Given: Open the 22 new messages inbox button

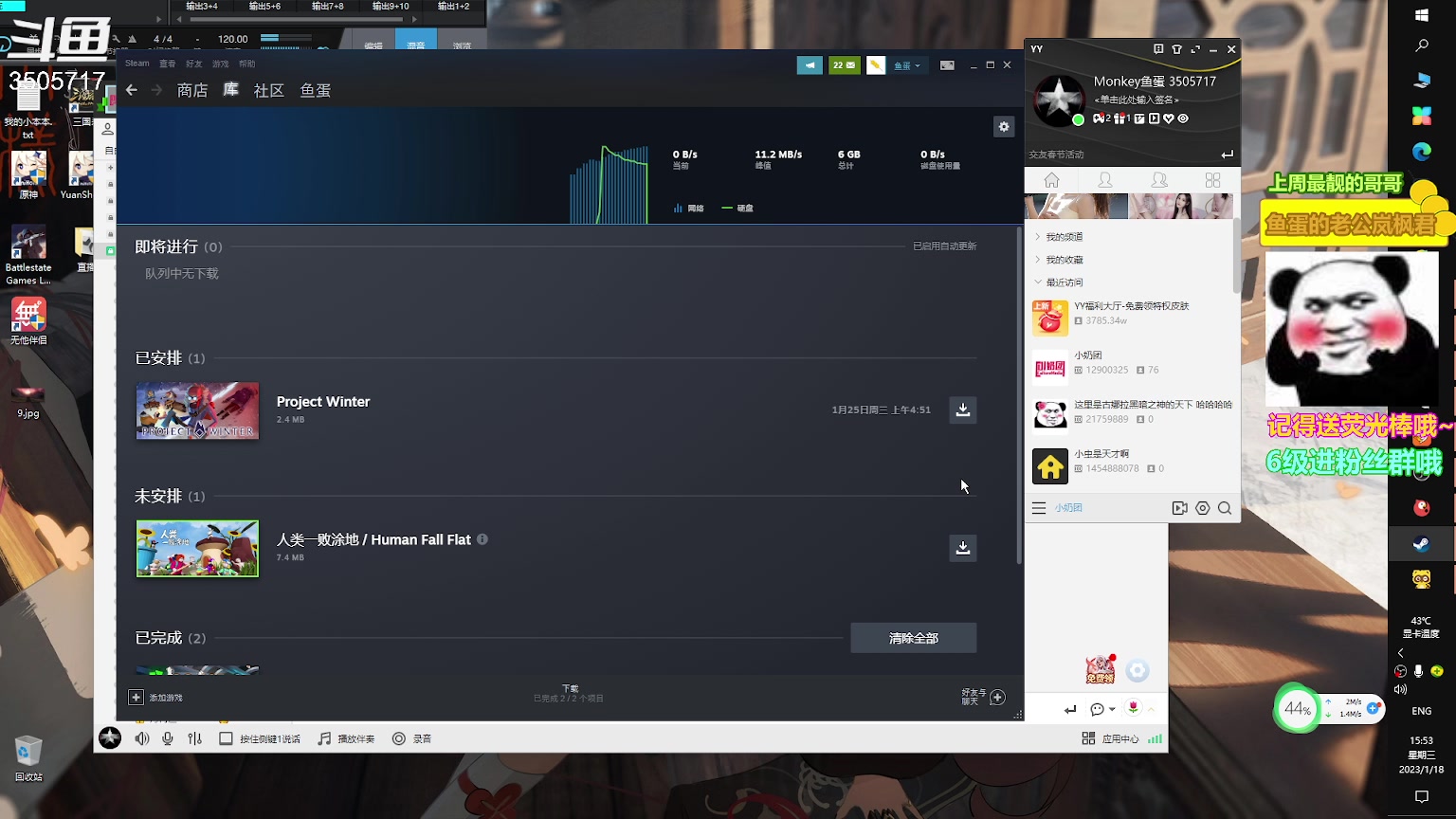Looking at the screenshot, I should tap(844, 65).
